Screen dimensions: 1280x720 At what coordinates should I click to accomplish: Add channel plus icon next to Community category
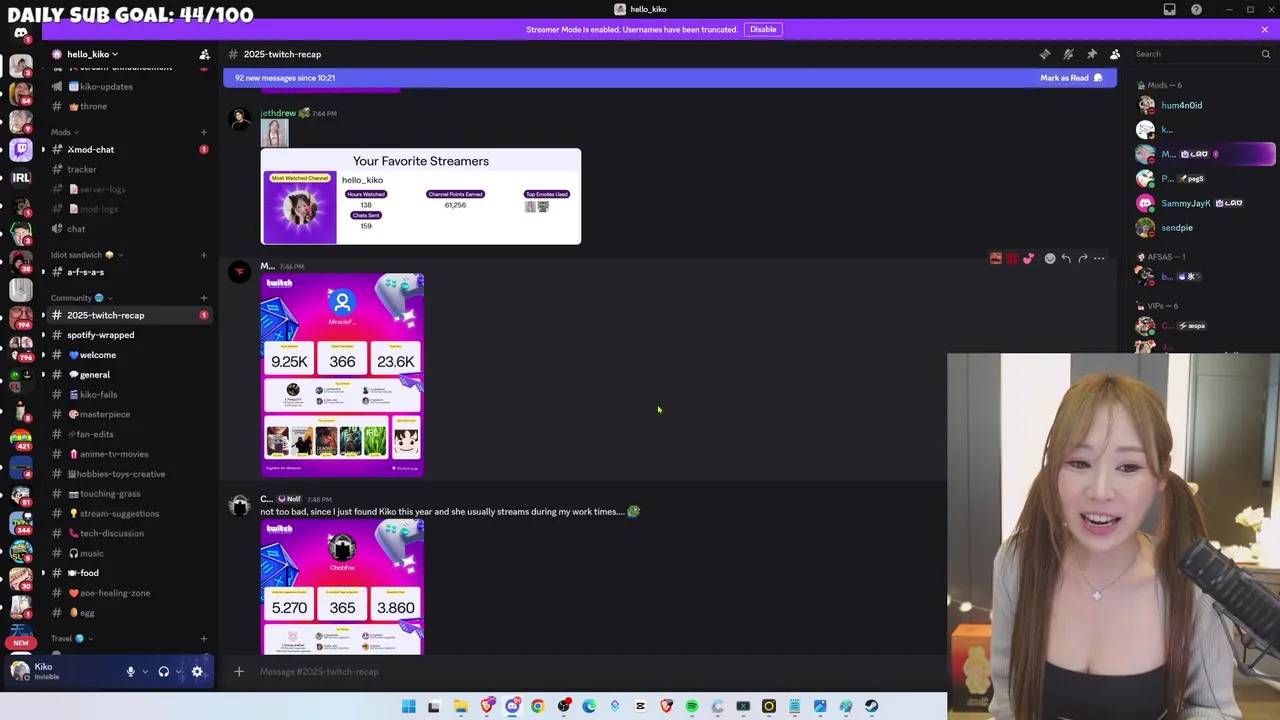pos(204,298)
